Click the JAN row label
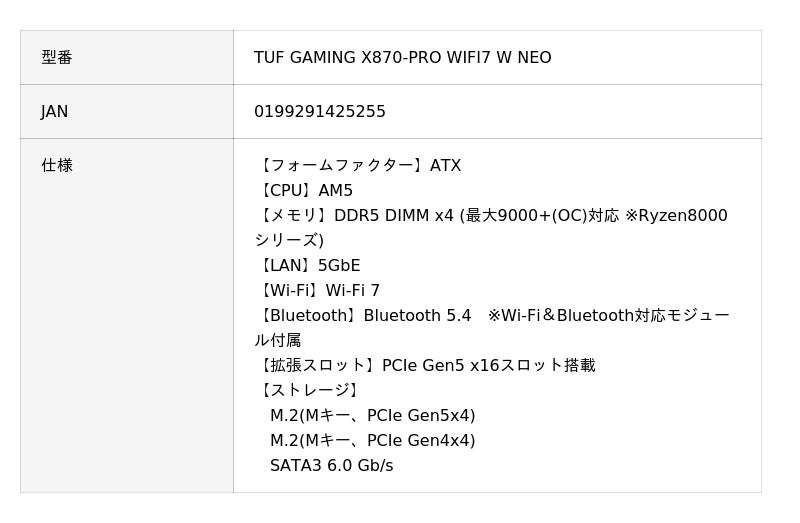Viewport: 800px width, 523px height. [x=55, y=112]
